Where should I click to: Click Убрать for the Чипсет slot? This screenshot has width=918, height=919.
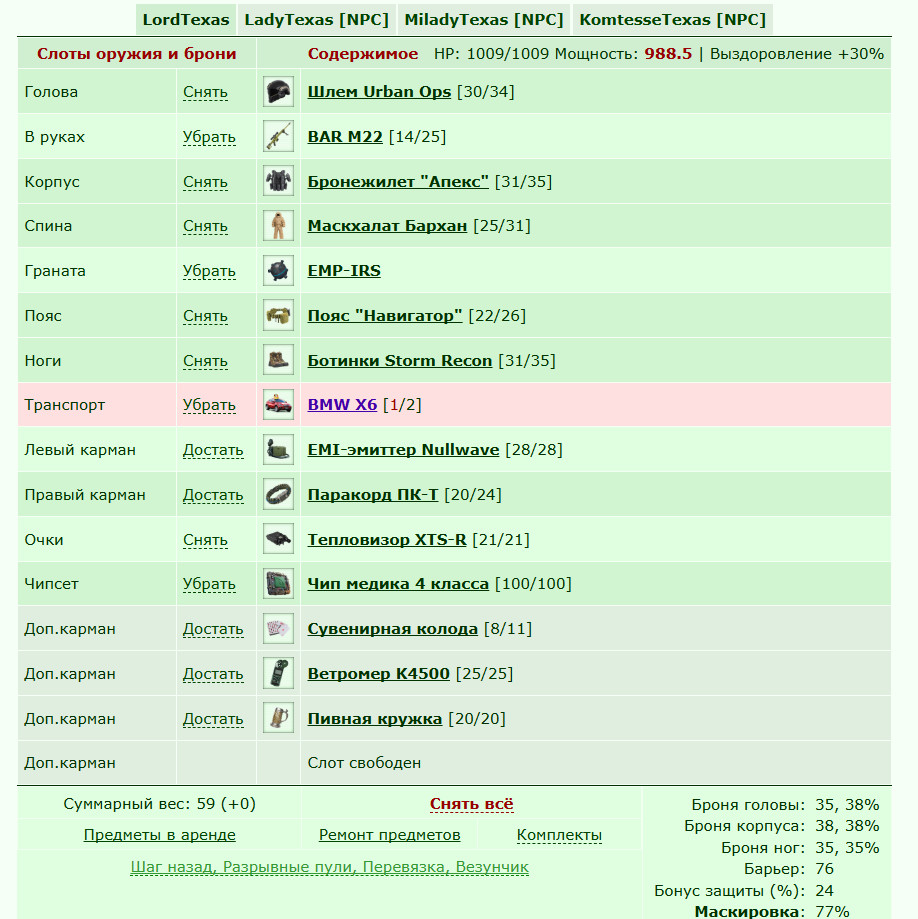pos(209,584)
